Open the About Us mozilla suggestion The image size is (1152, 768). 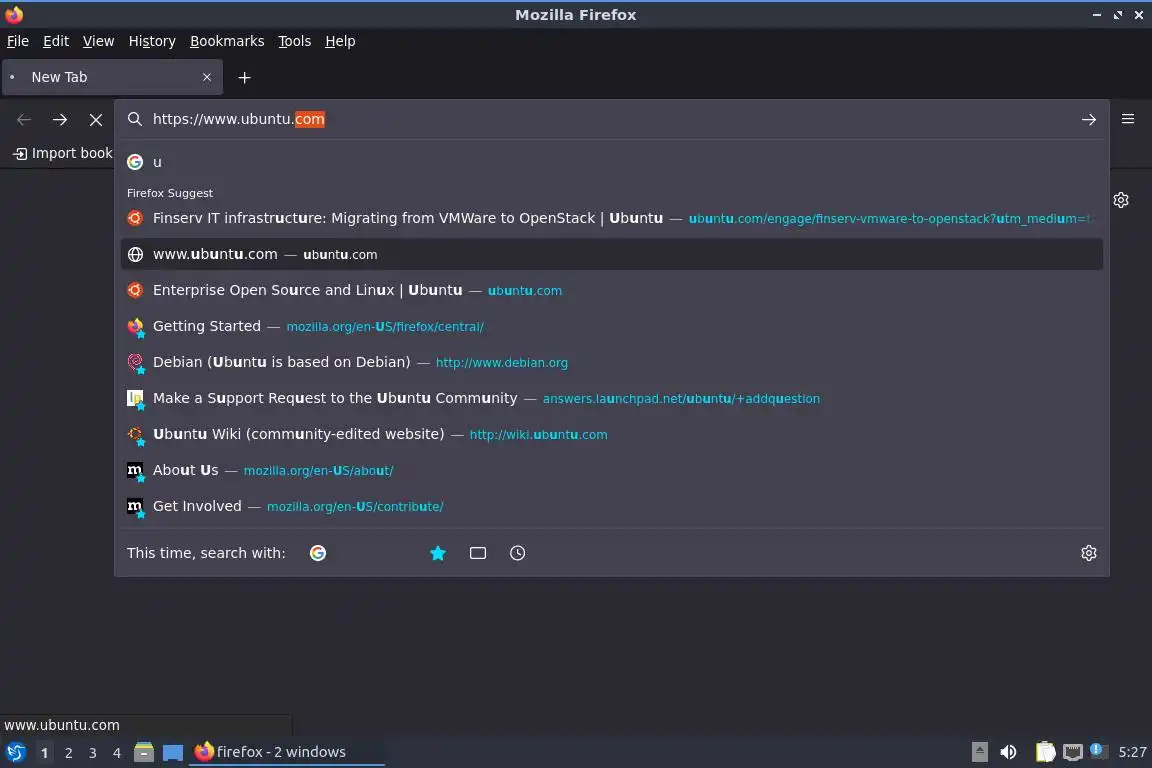point(611,470)
